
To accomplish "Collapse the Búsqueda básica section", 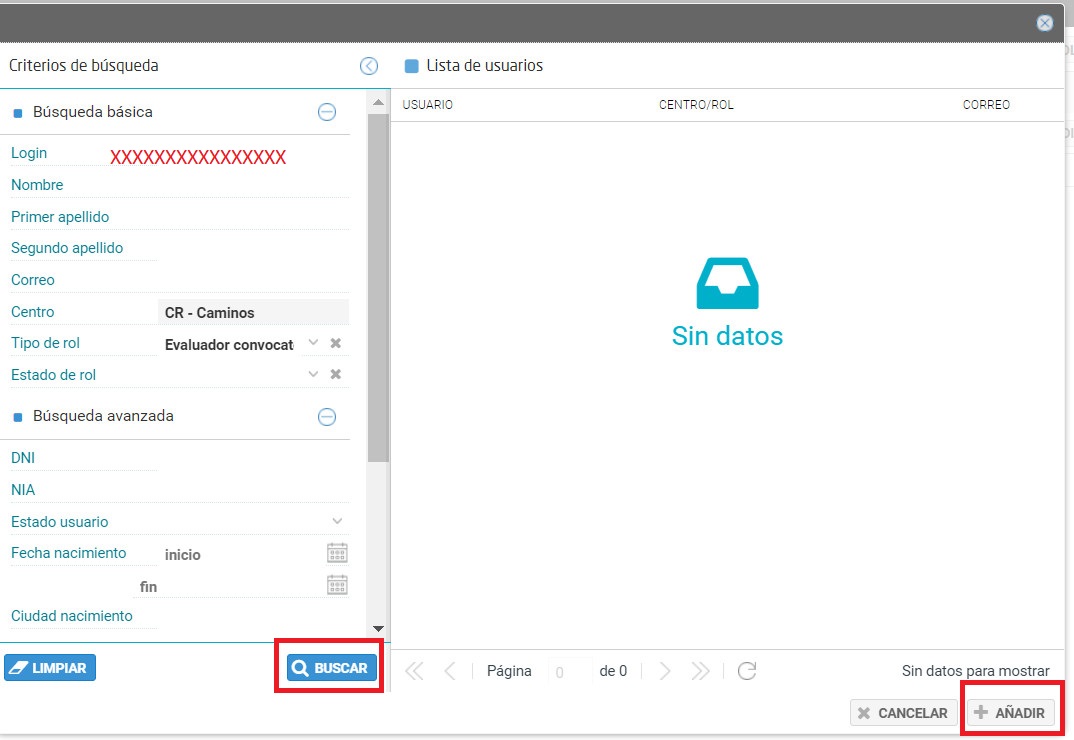I will (327, 112).
